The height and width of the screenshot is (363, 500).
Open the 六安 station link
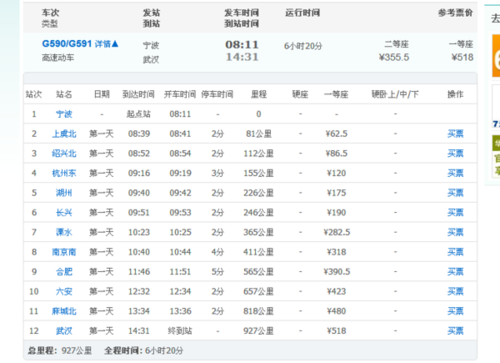[x=64, y=291]
